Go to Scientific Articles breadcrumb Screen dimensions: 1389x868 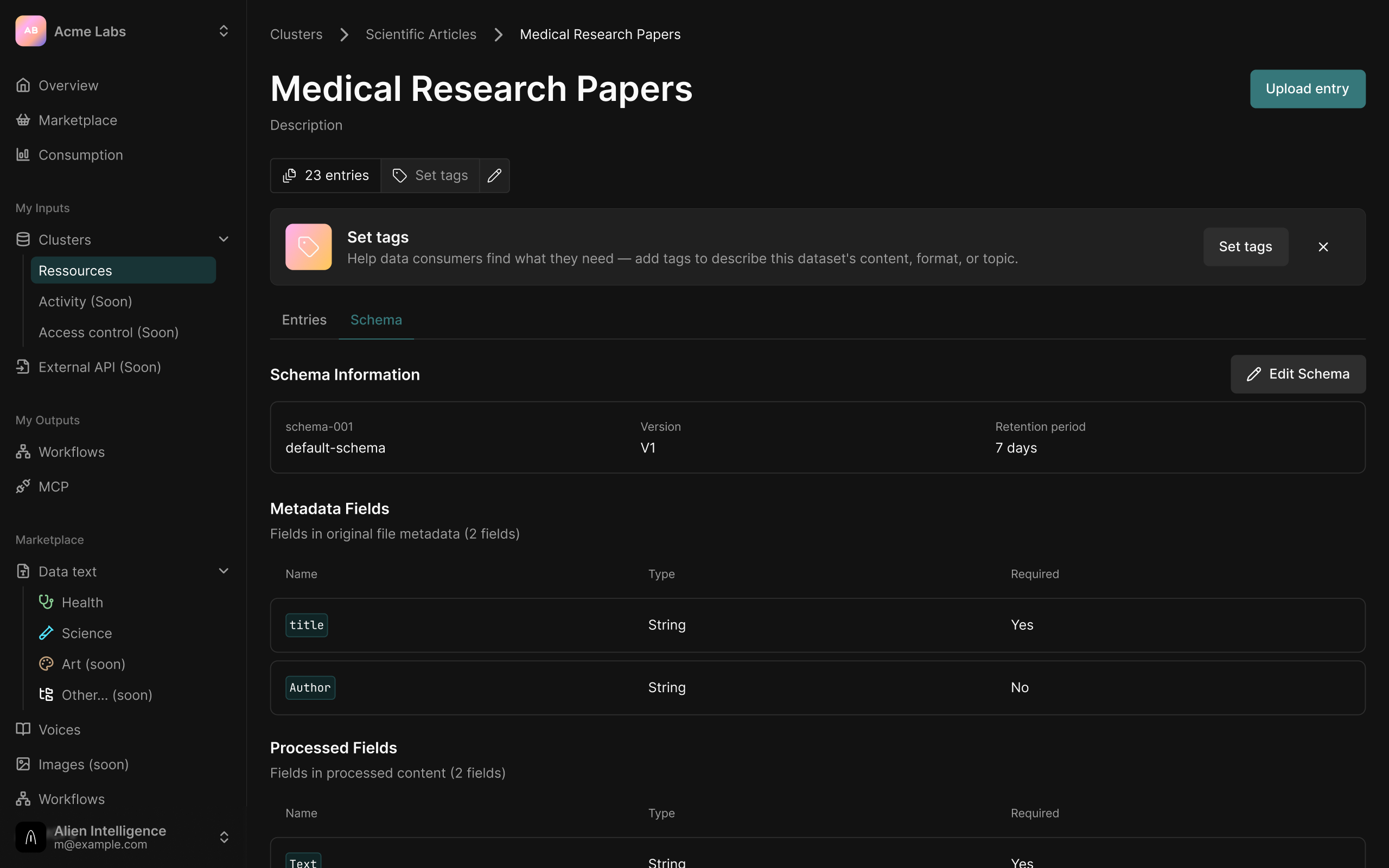[420, 34]
